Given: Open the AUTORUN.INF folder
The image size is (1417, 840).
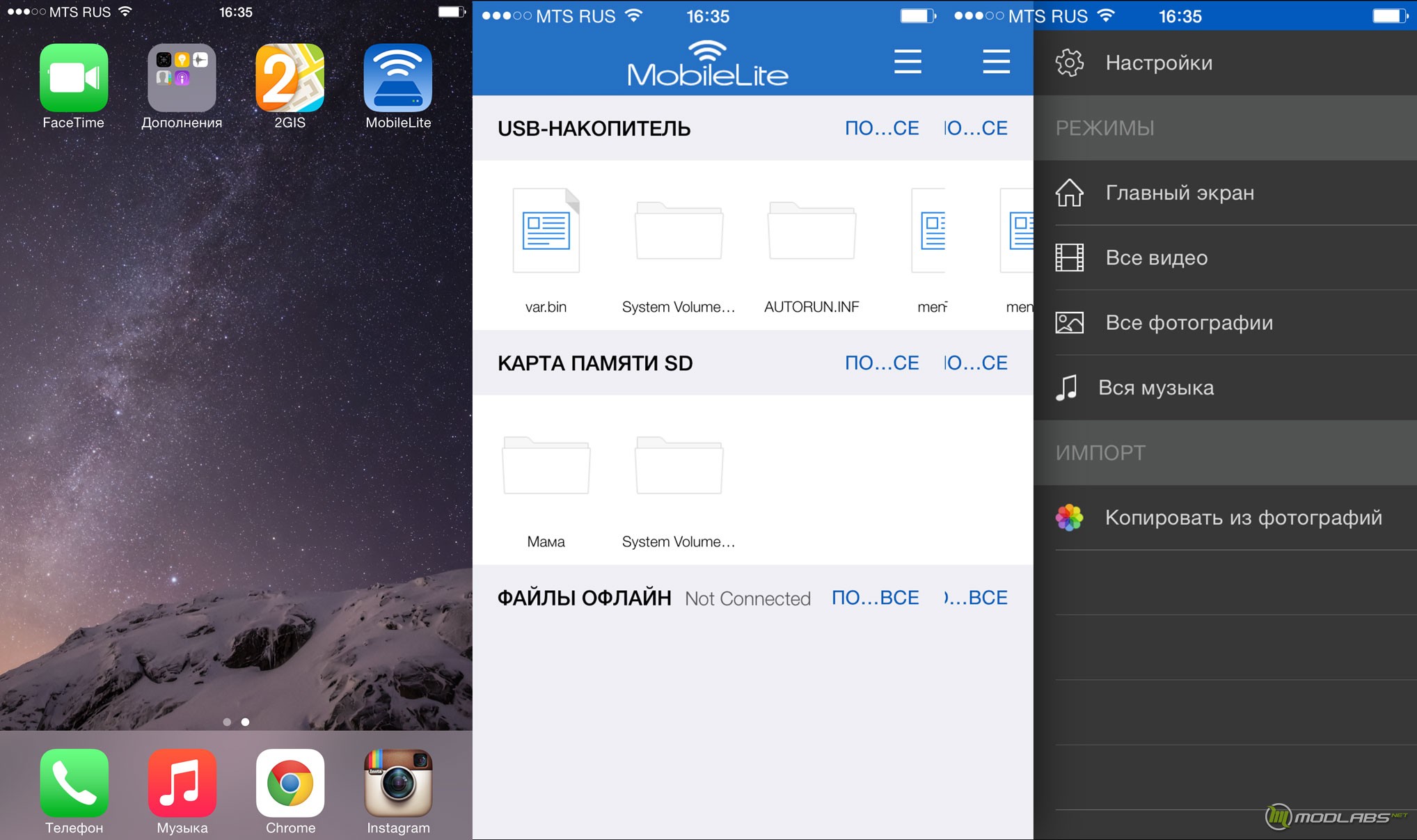Looking at the screenshot, I should pos(812,230).
